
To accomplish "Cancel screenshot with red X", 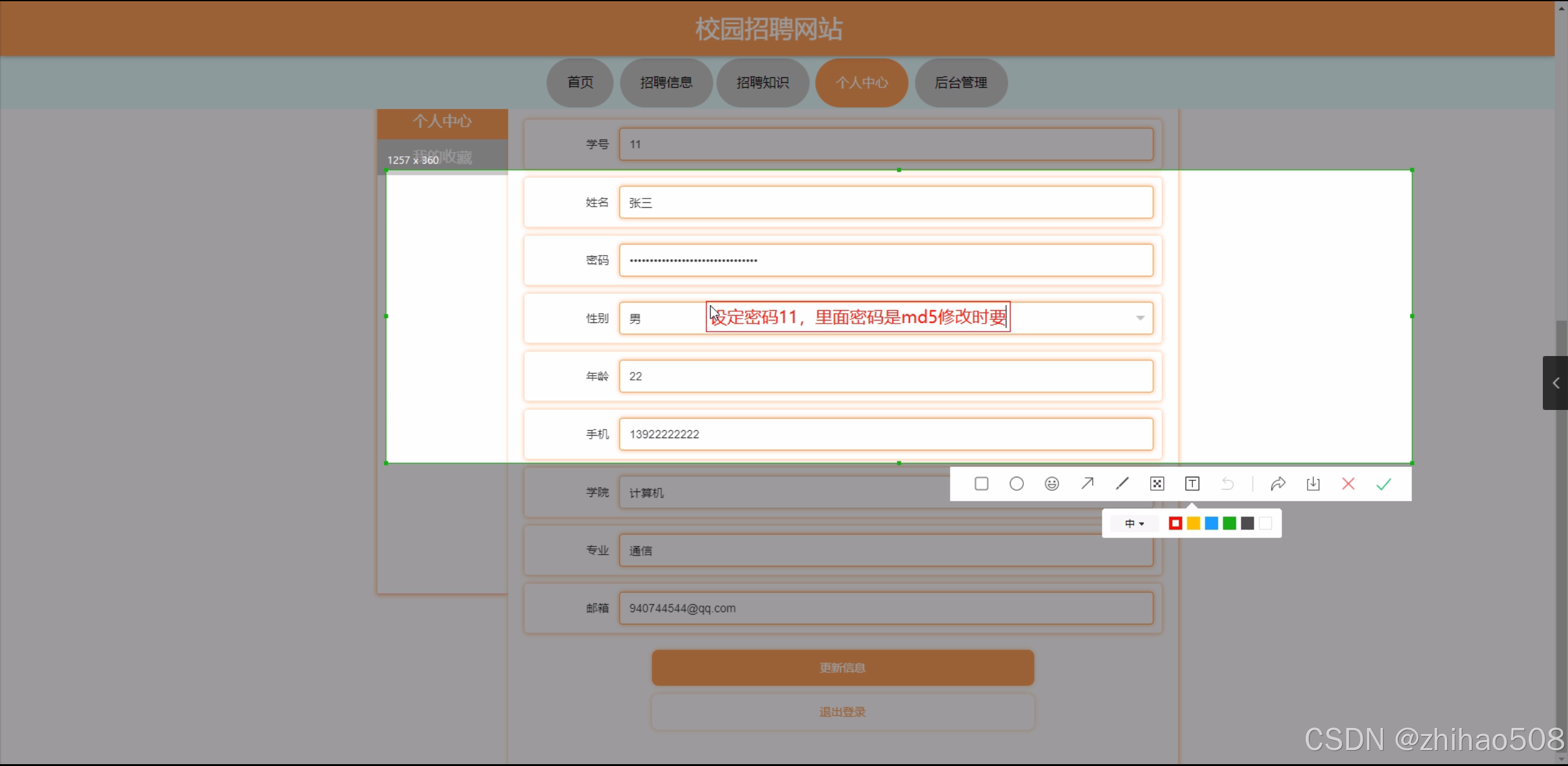I will point(1348,484).
